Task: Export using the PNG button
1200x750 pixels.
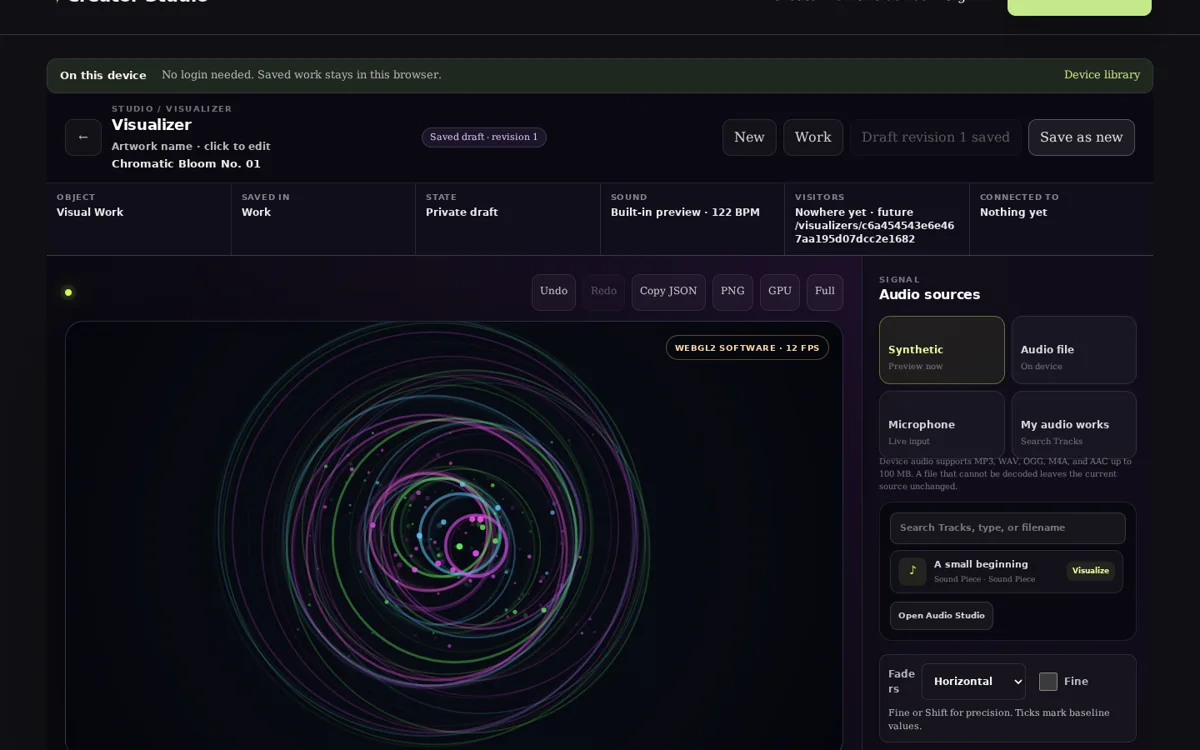Action: [733, 292]
